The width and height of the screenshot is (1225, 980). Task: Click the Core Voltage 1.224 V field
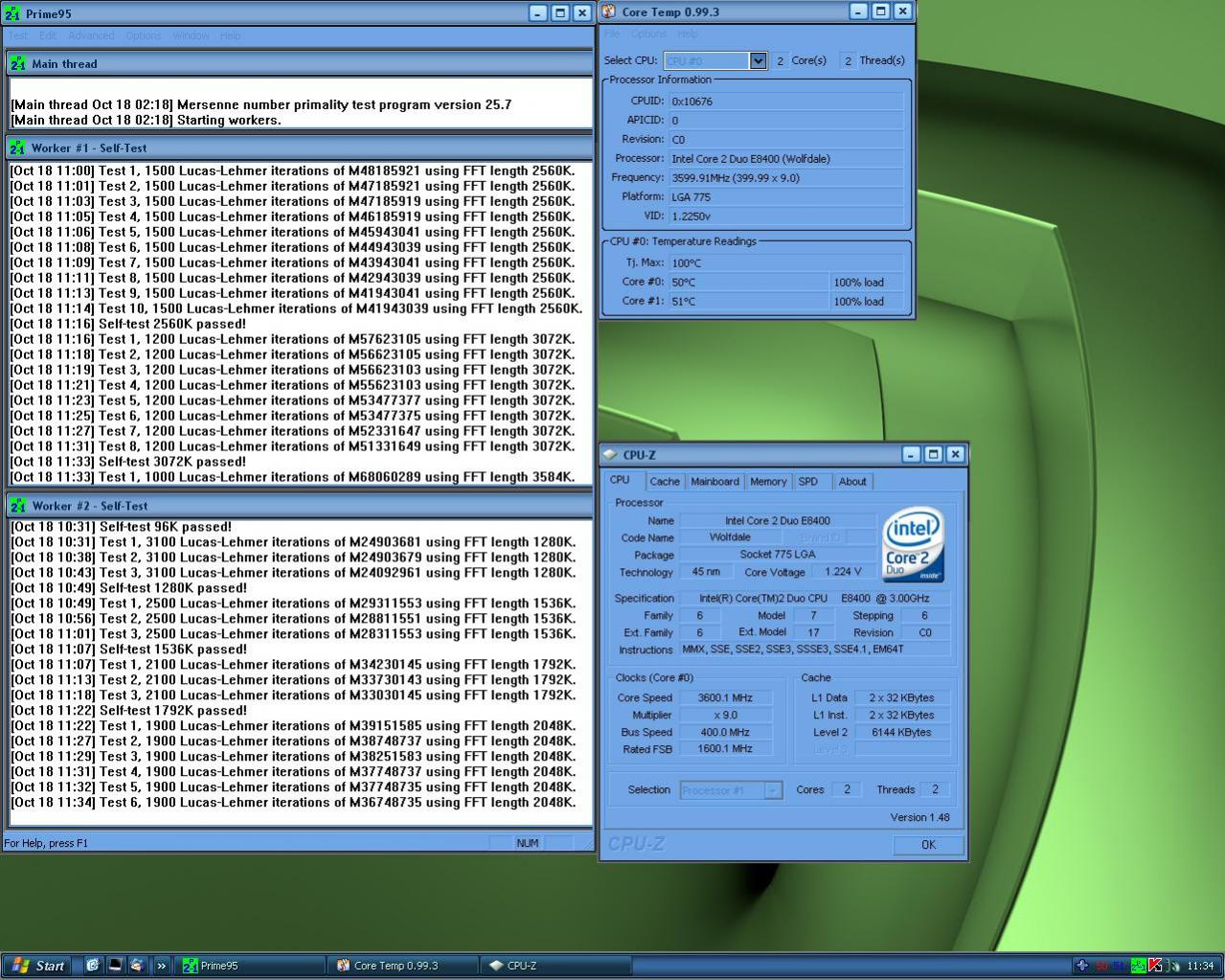tap(843, 572)
